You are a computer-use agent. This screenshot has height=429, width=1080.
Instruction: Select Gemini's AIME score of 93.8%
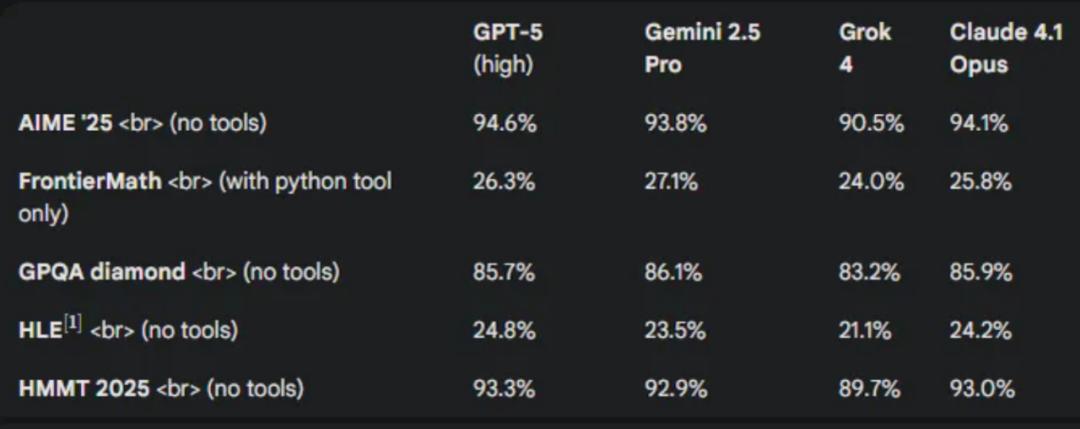[676, 123]
